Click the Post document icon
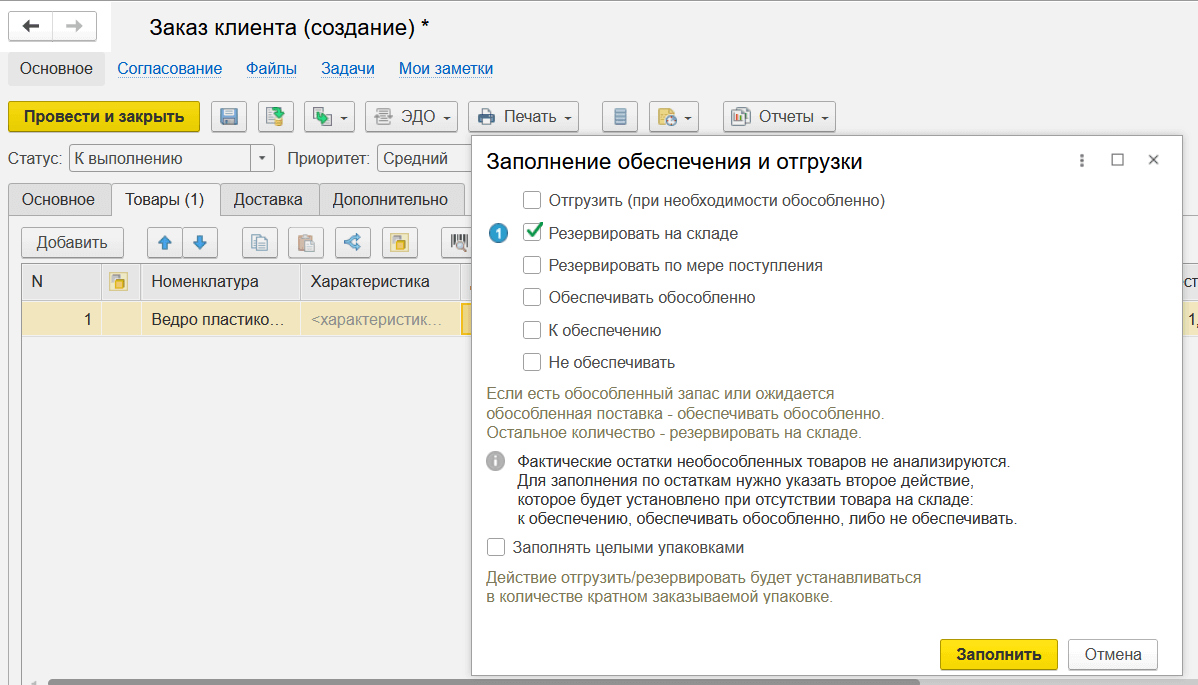Screen dimensions: 1198x685 275,117
